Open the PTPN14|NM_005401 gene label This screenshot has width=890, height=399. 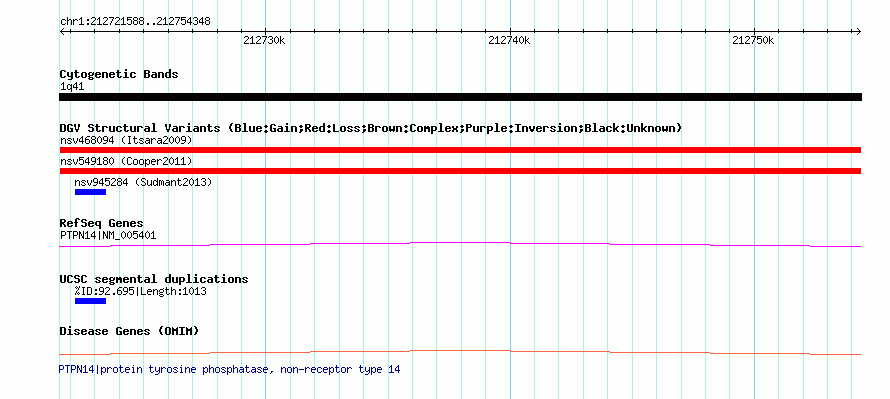click(108, 235)
